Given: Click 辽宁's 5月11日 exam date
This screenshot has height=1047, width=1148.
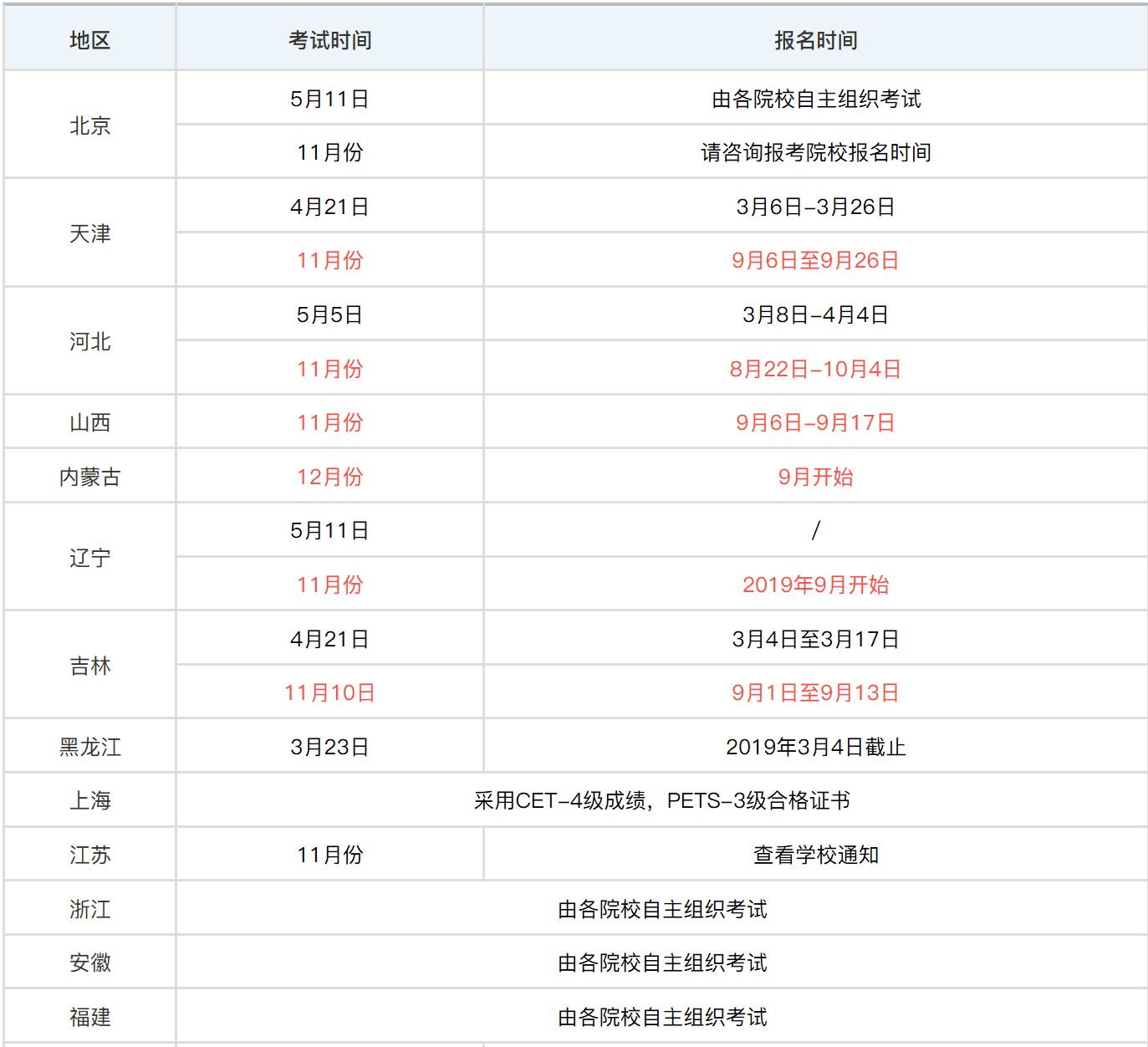Looking at the screenshot, I should 329,530.
